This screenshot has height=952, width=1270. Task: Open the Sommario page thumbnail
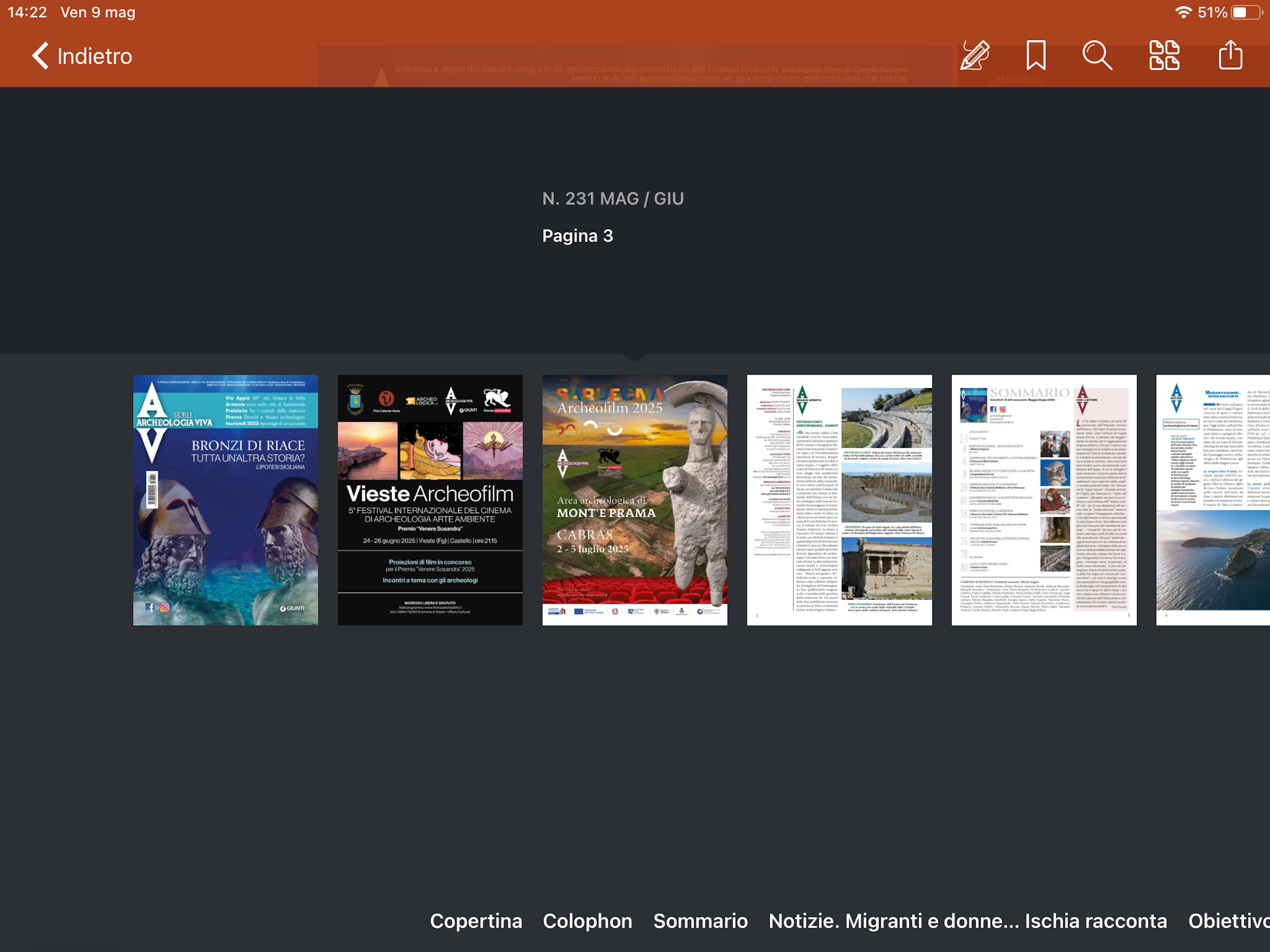point(1044,500)
